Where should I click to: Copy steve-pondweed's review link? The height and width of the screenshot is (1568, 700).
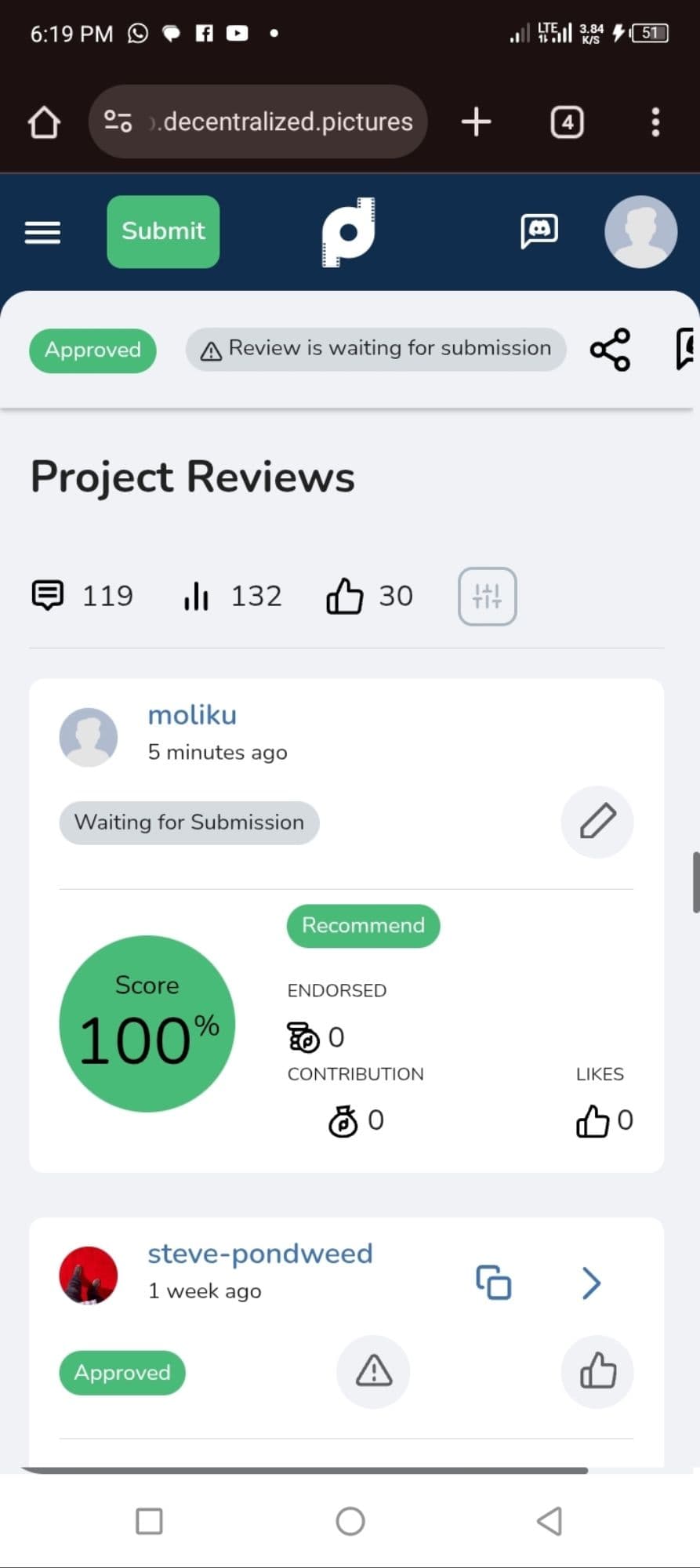(x=494, y=1283)
